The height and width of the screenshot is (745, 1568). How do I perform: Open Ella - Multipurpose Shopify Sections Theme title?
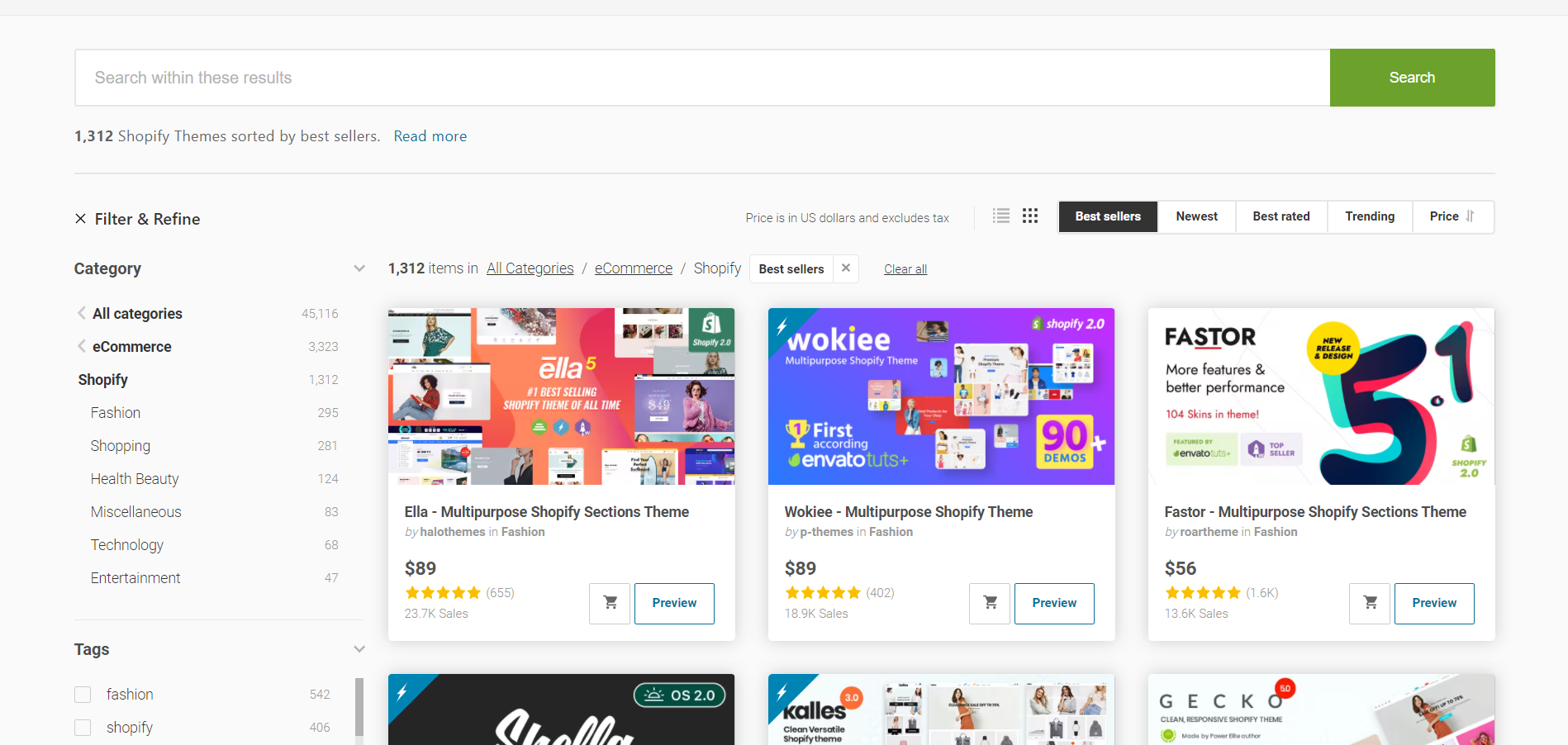pos(547,512)
